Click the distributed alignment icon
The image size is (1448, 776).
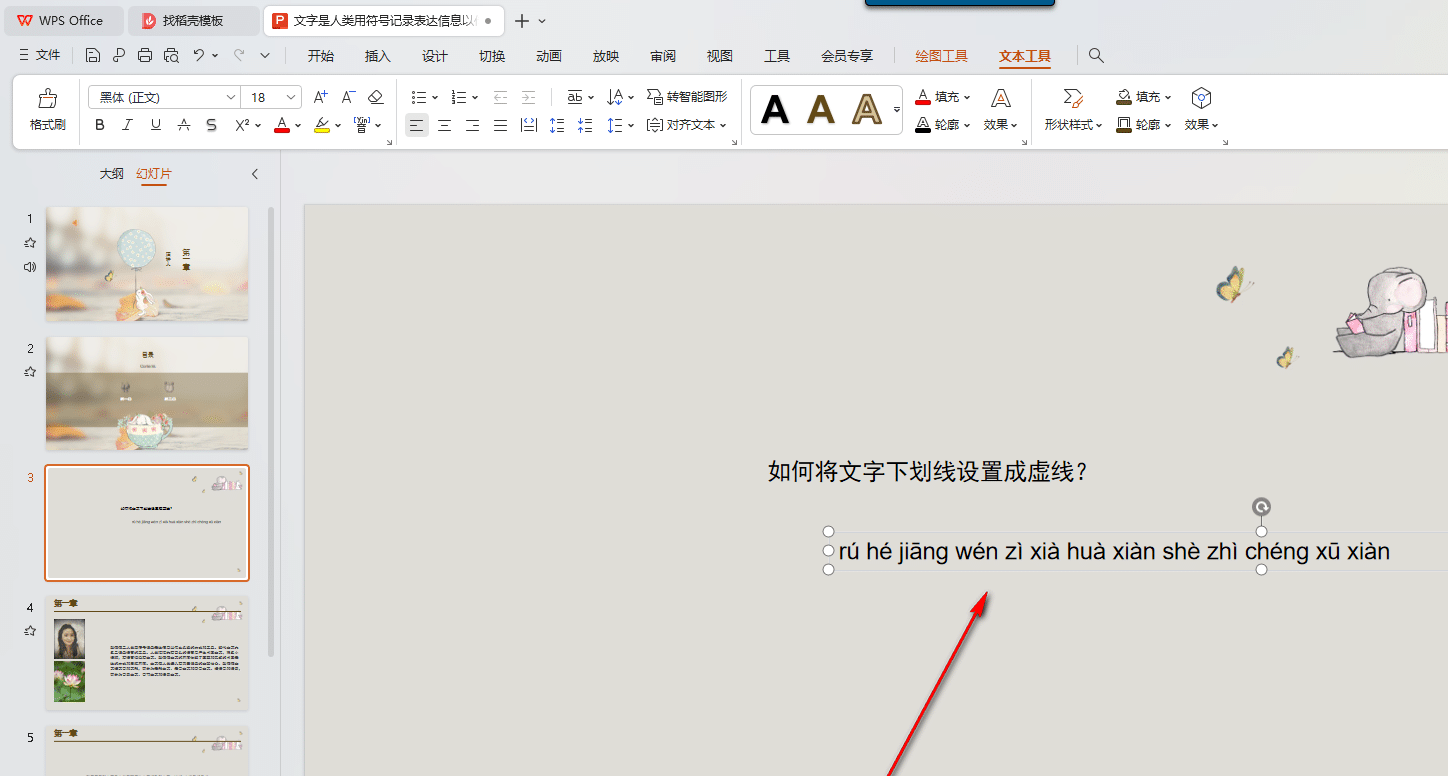(529, 125)
